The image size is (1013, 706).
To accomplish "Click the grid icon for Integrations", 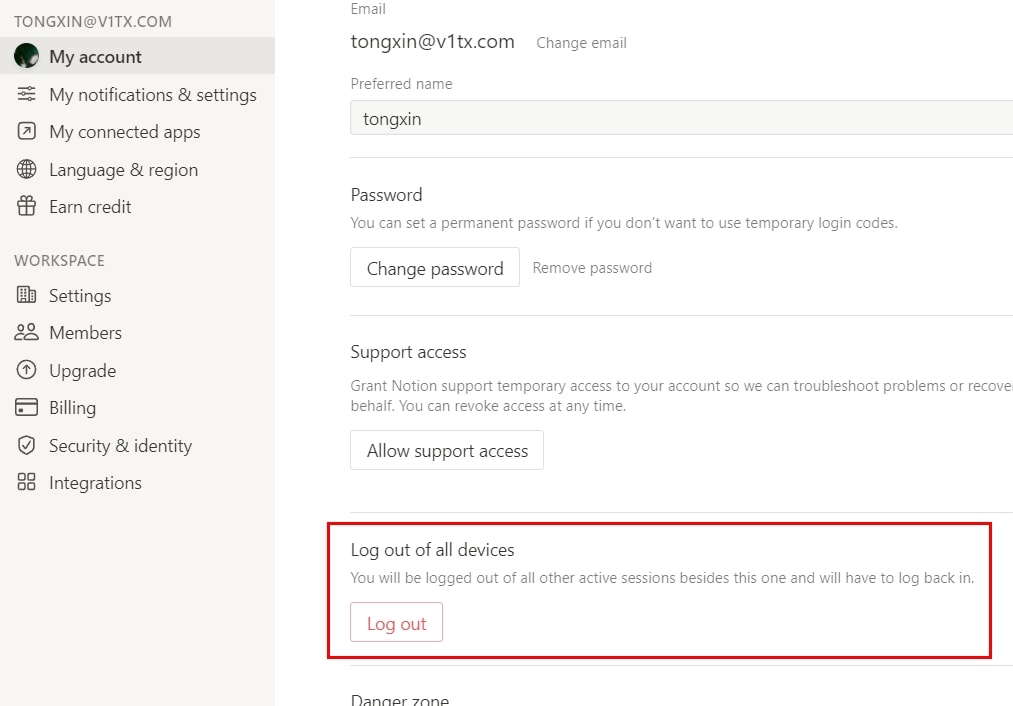I will [27, 482].
